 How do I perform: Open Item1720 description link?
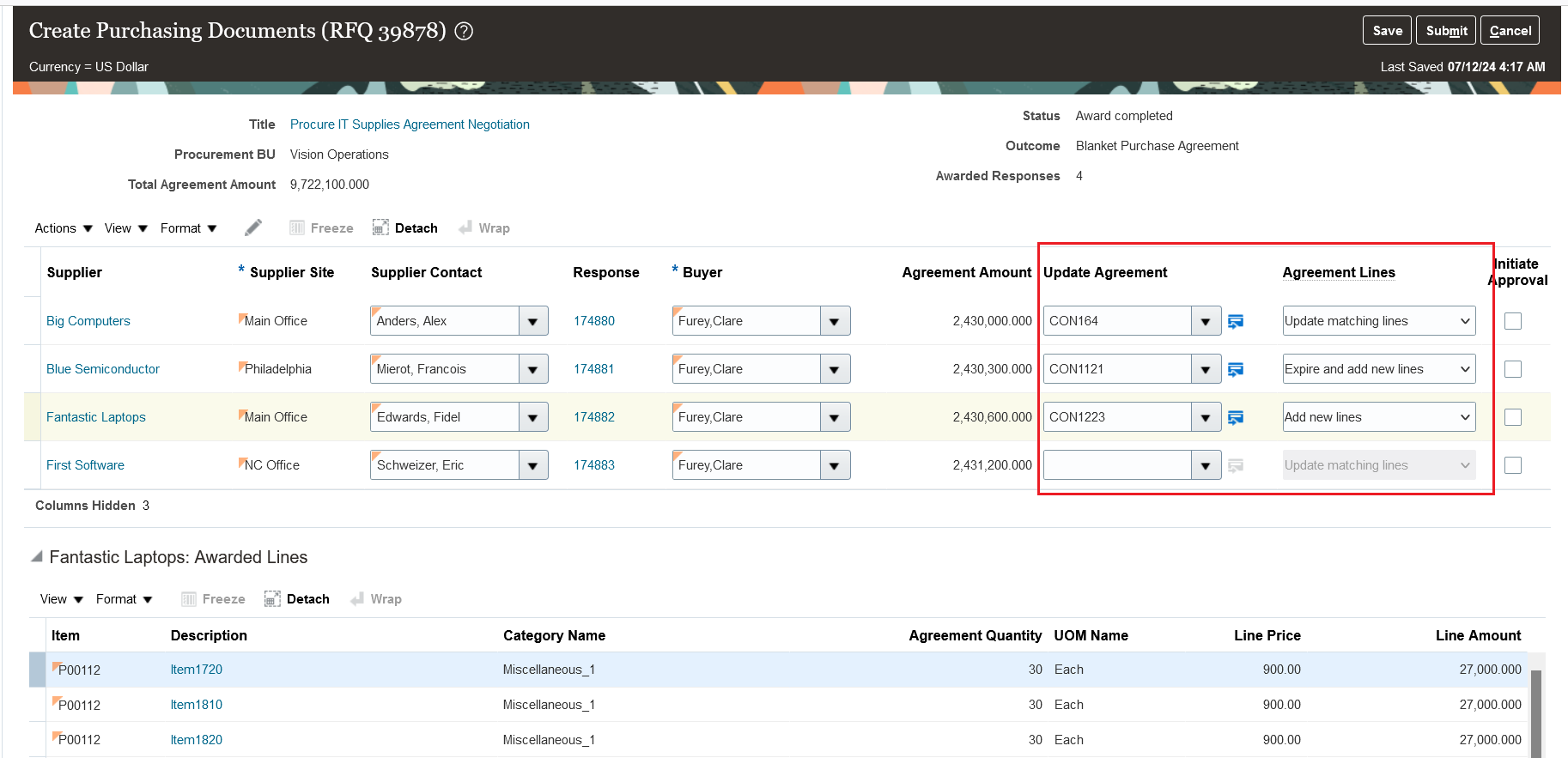197,670
